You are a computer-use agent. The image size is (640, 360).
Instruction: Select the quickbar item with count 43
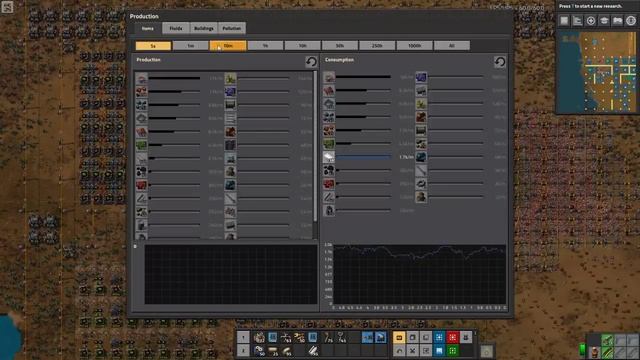pyautogui.click(x=341, y=337)
